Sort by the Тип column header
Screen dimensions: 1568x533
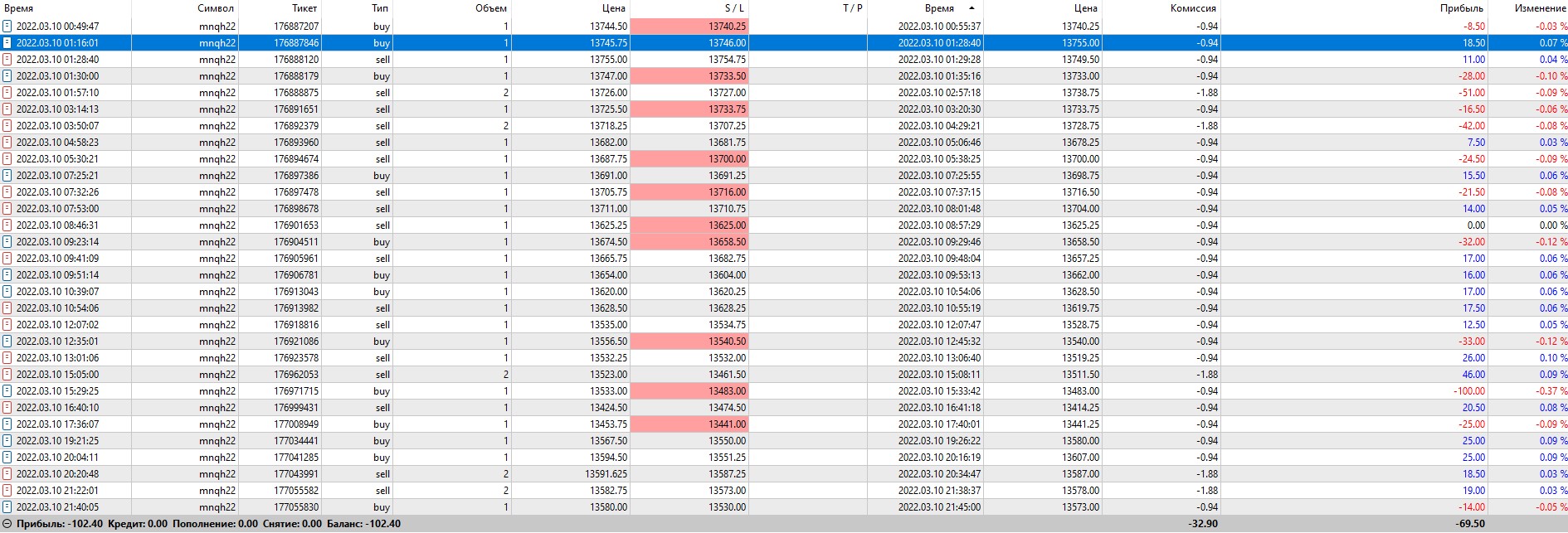click(380, 8)
